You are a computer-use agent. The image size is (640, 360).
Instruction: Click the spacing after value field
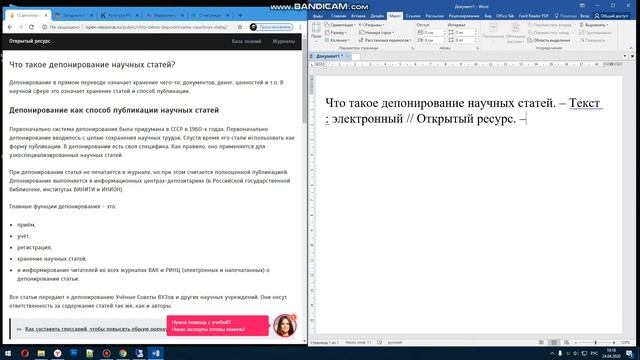pos(465,40)
